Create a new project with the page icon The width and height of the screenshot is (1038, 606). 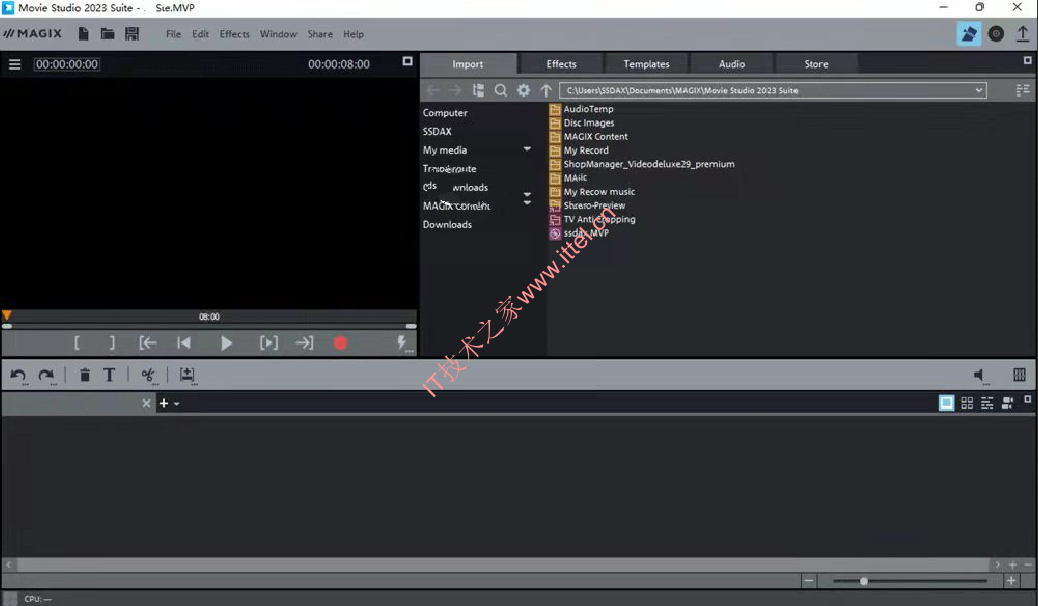coord(83,34)
